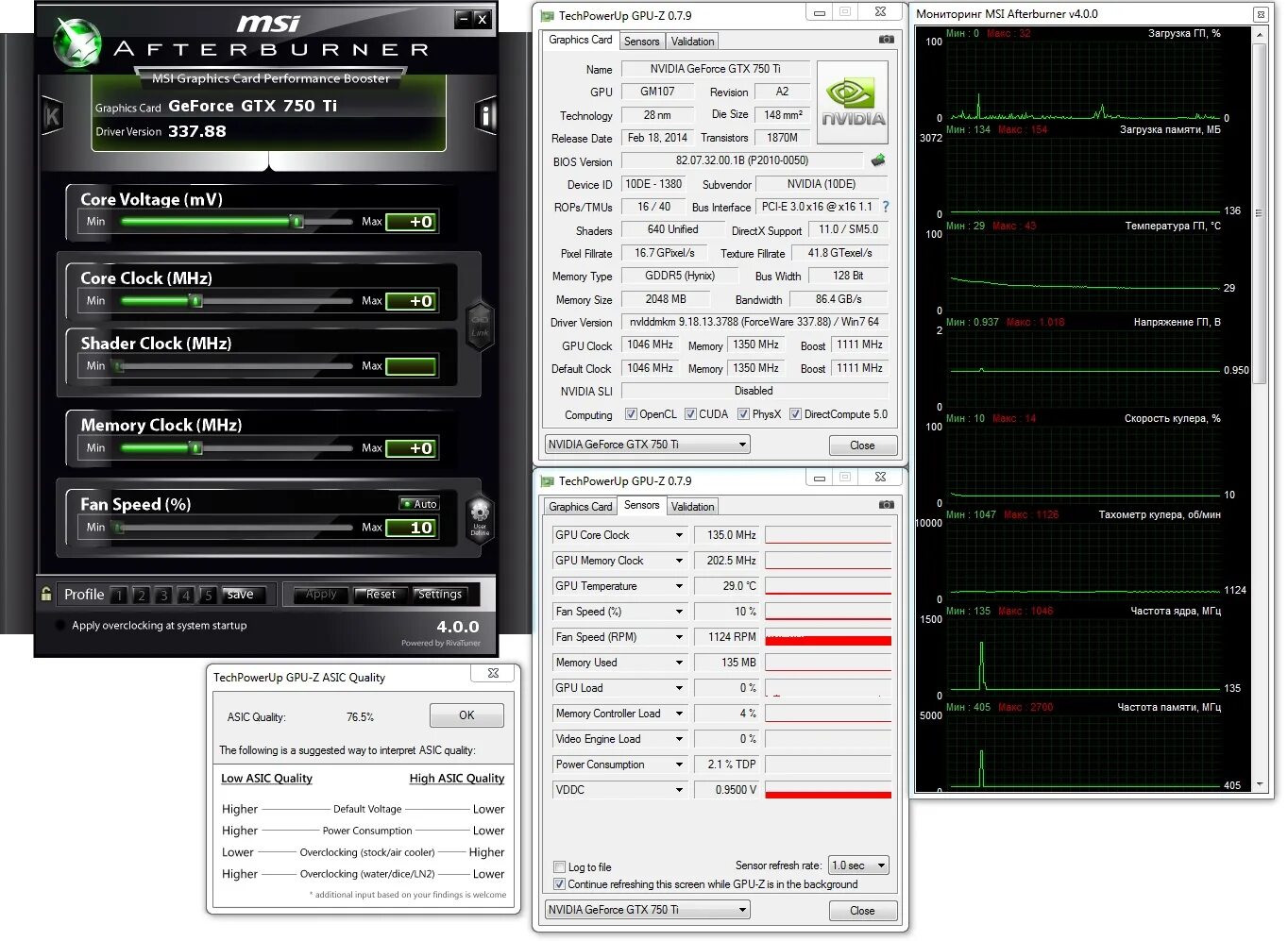Image resolution: width=1288 pixels, height=941 pixels.
Task: Click the Core Voltage slider handle
Action: [297, 222]
